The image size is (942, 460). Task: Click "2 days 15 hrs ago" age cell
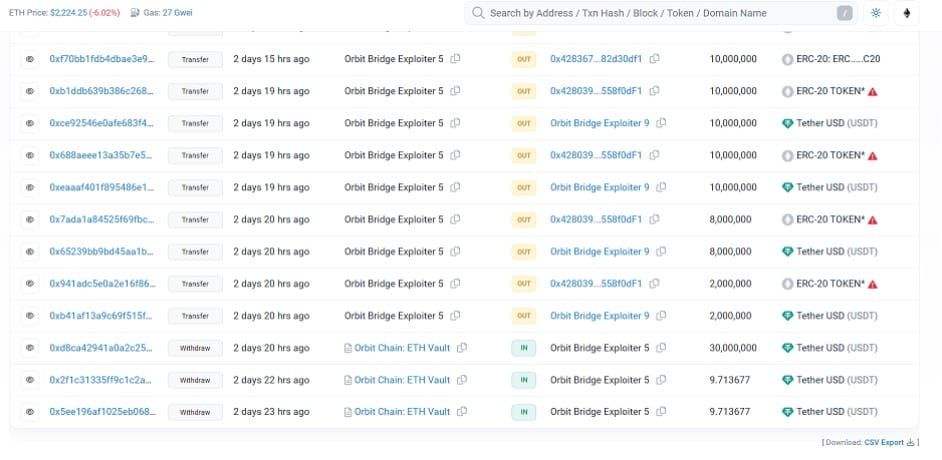point(272,59)
